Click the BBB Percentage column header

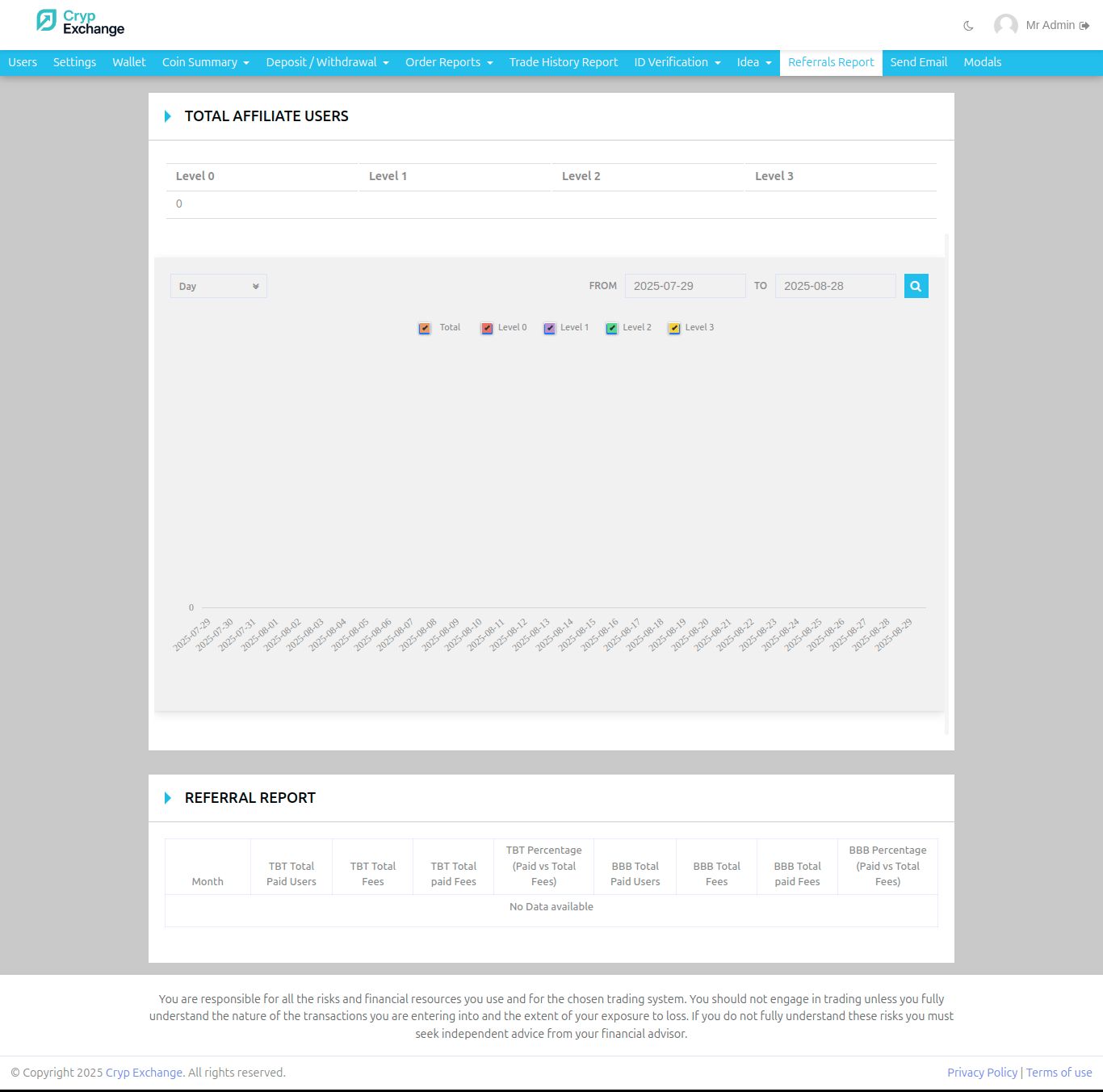[888, 867]
